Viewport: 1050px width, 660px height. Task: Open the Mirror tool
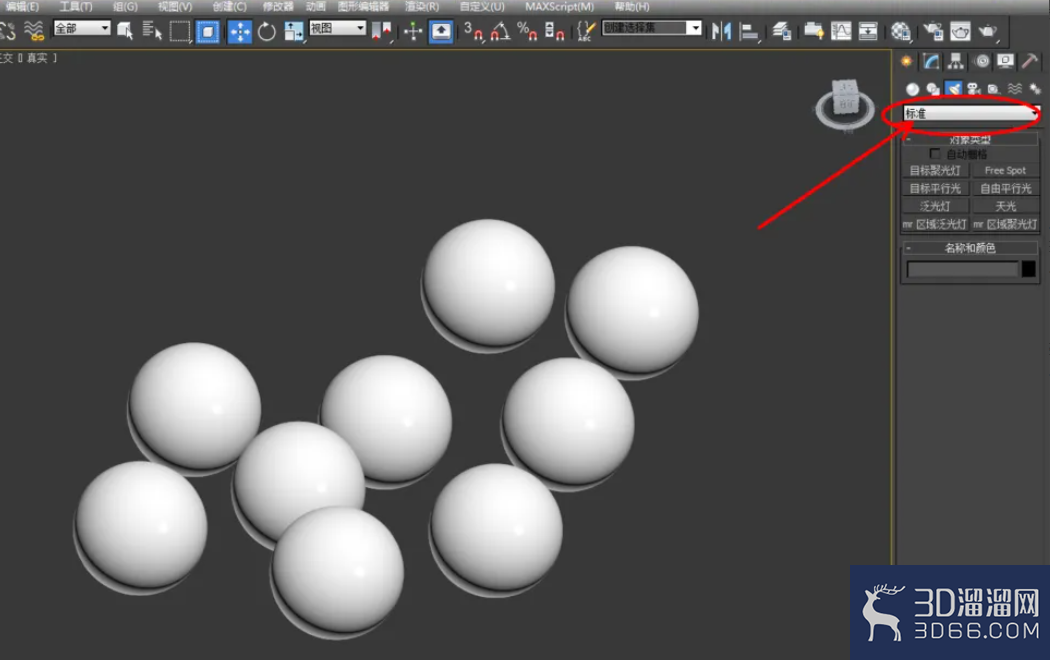pyautogui.click(x=721, y=31)
